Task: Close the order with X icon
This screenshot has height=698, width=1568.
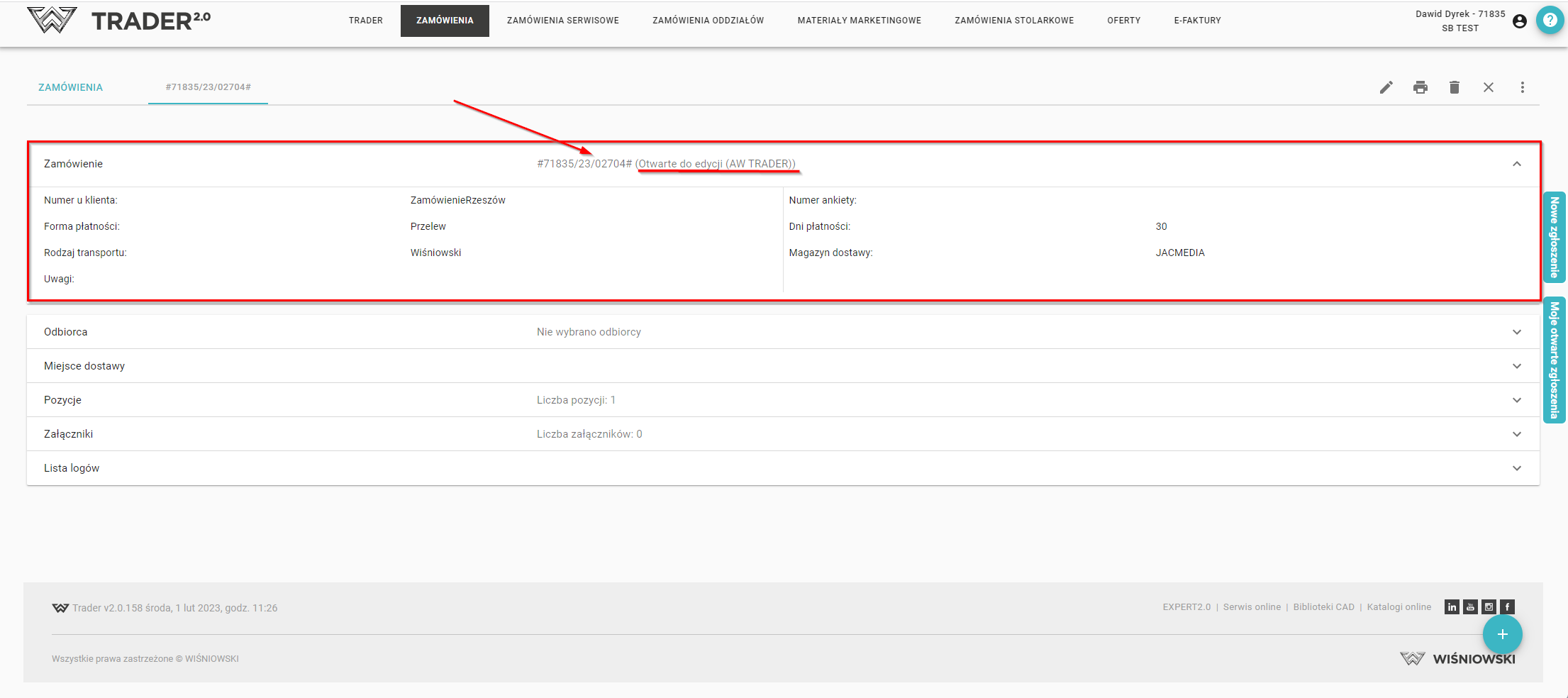Action: tap(1488, 87)
